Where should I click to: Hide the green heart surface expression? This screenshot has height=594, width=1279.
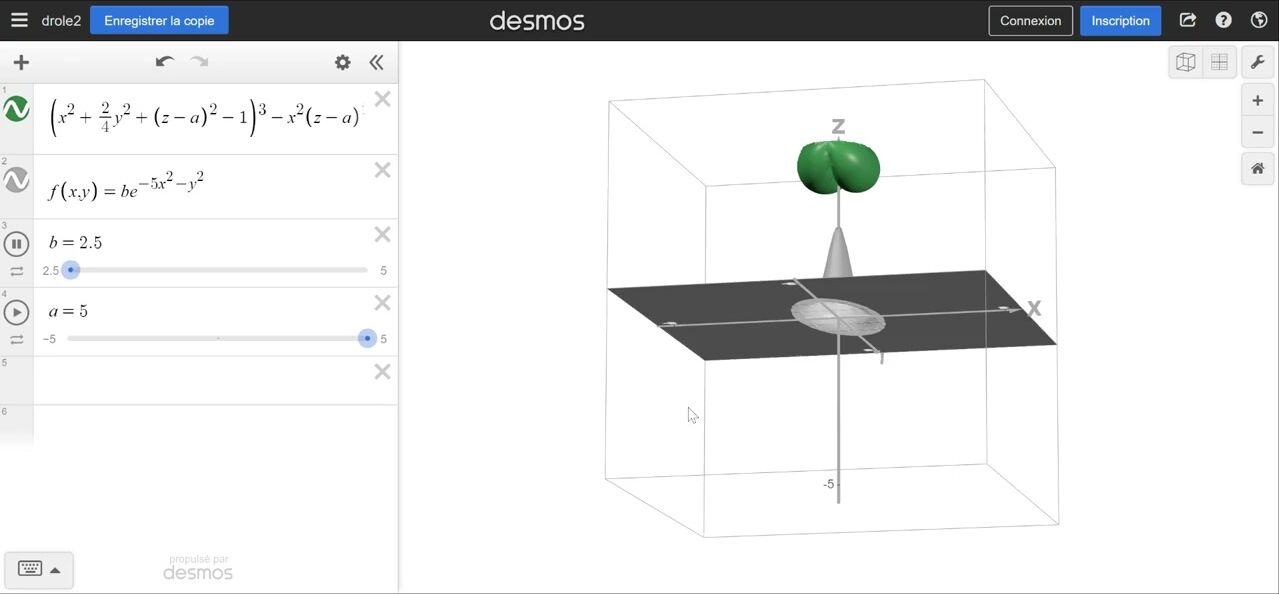[17, 110]
